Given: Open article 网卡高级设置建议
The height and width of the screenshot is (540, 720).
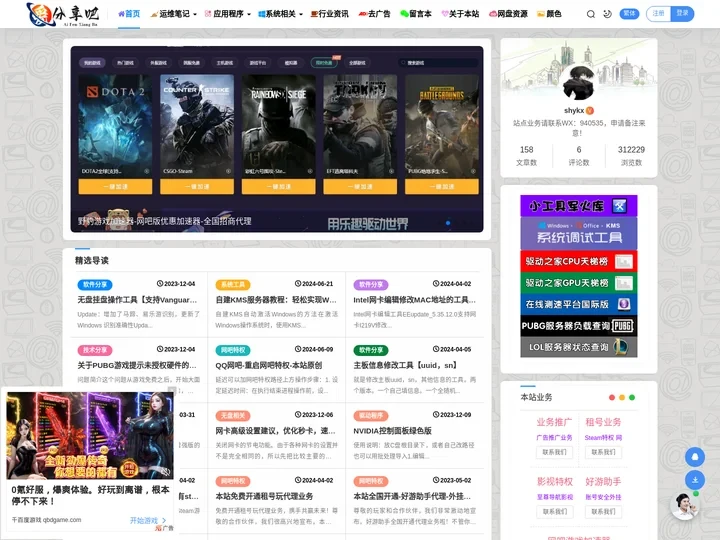Looking at the screenshot, I should 275,431.
